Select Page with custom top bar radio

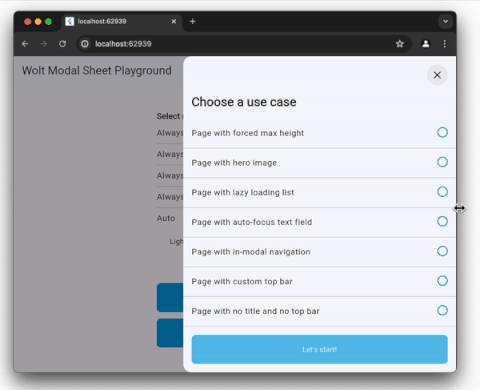click(x=442, y=281)
